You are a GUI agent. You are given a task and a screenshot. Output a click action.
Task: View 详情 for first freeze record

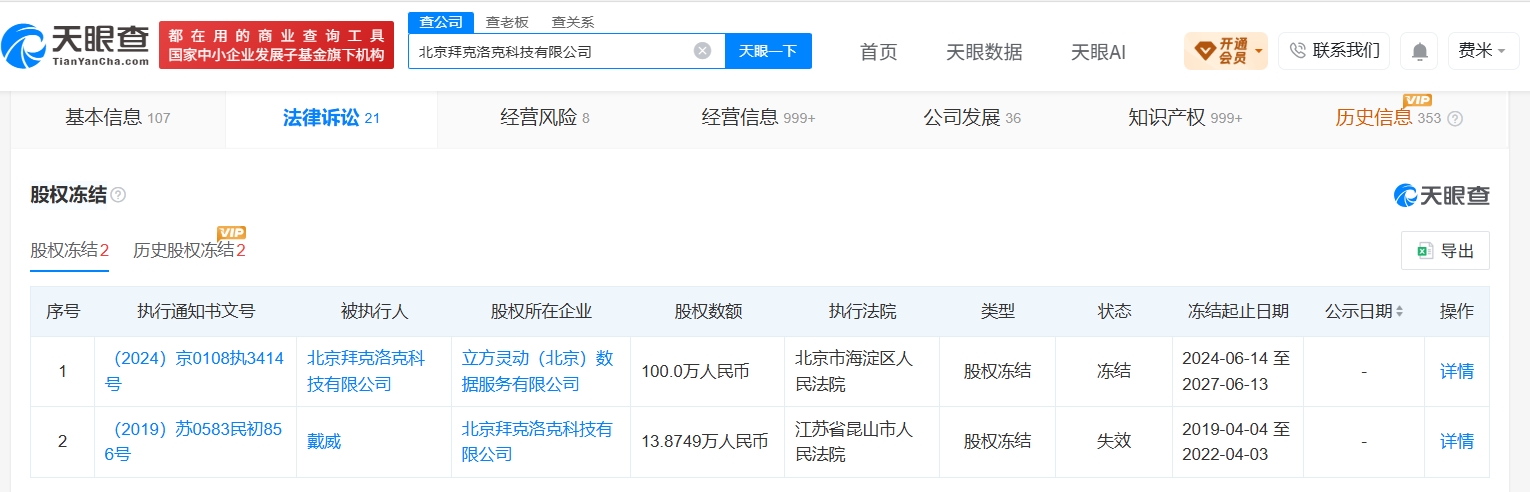[x=1456, y=371]
